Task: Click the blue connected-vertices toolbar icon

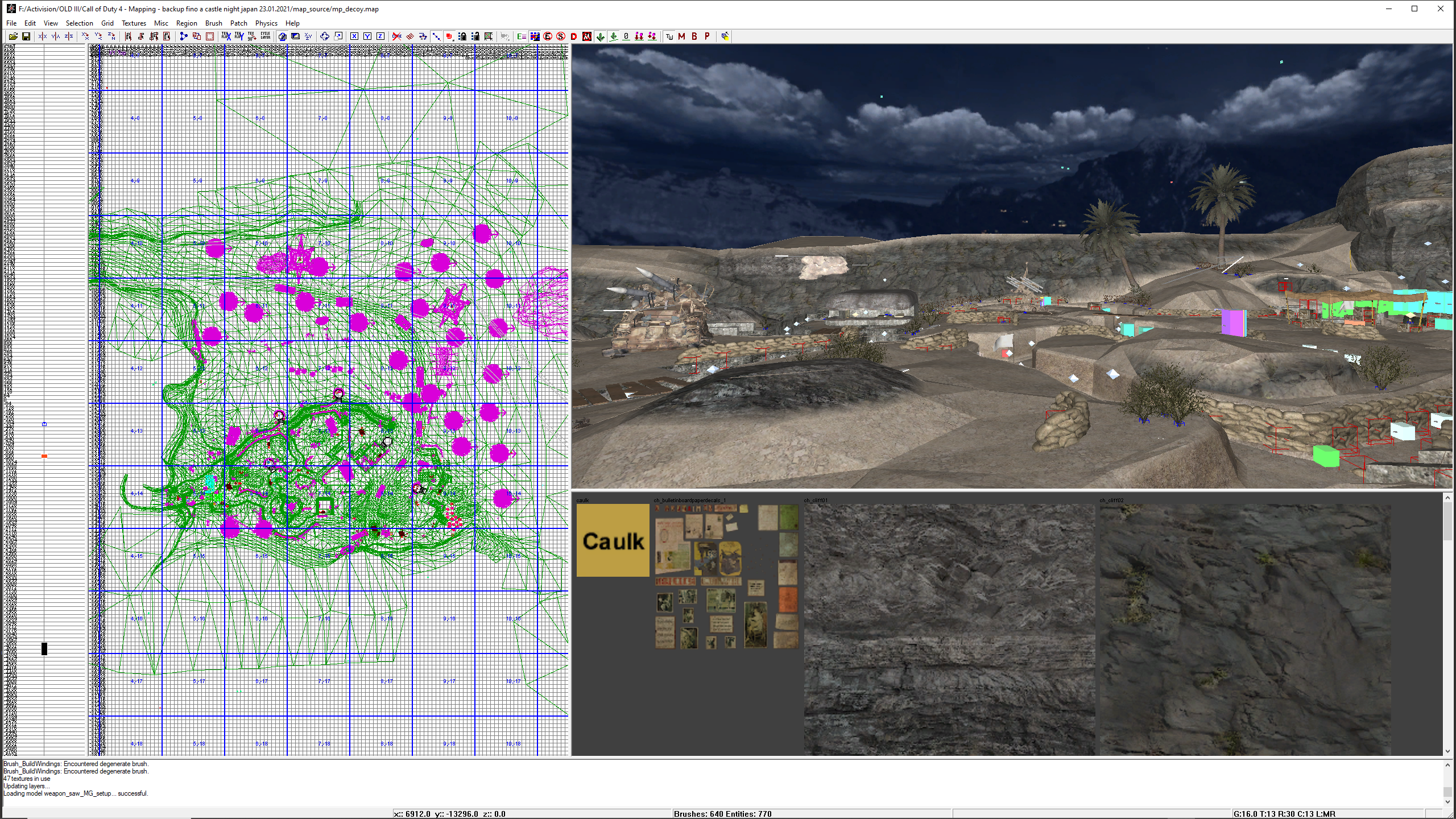Action: click(183, 36)
